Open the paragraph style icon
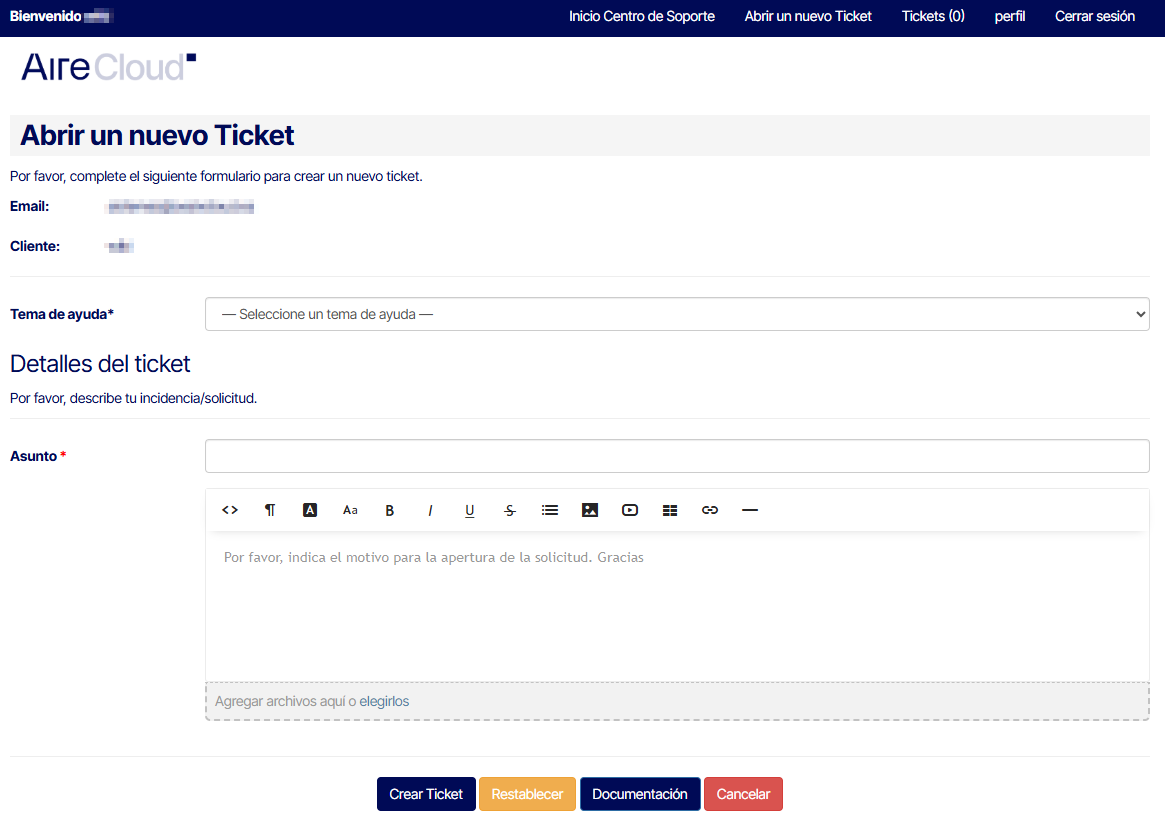Screen dimensions: 1165x815 (269, 510)
